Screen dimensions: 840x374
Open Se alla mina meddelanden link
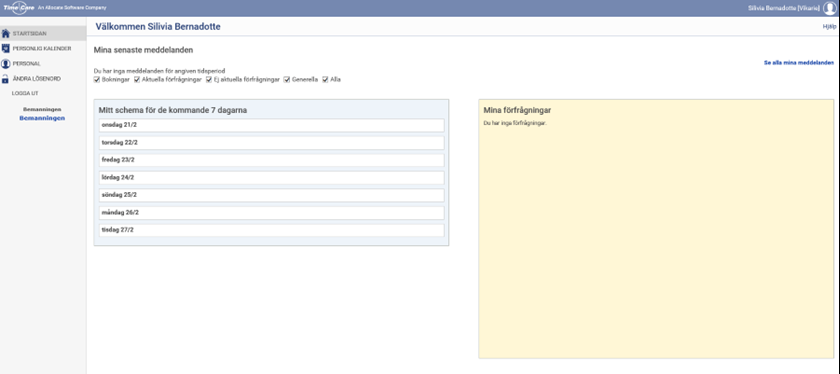coord(799,63)
